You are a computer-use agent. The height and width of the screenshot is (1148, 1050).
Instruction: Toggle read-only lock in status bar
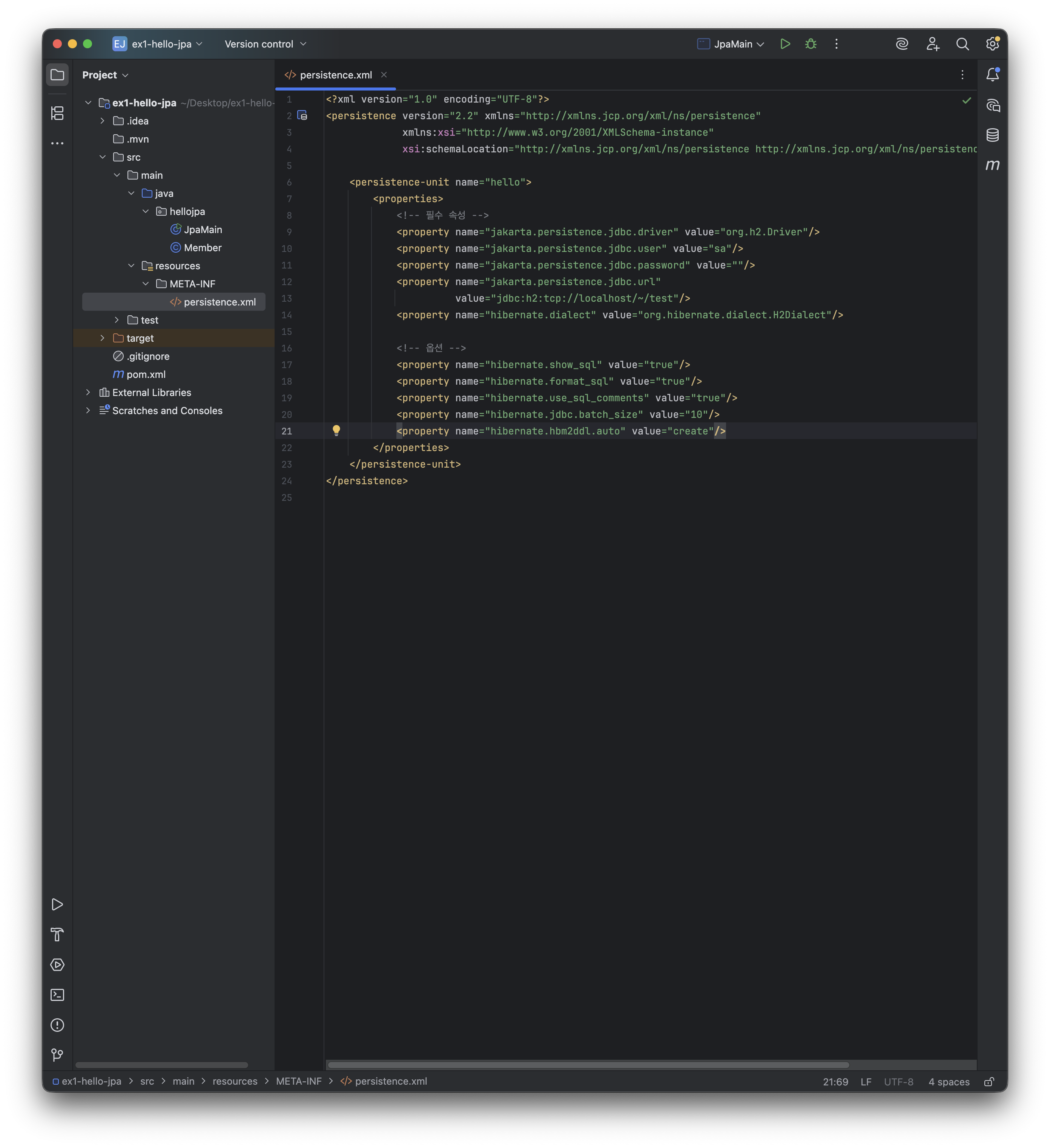click(x=989, y=1082)
